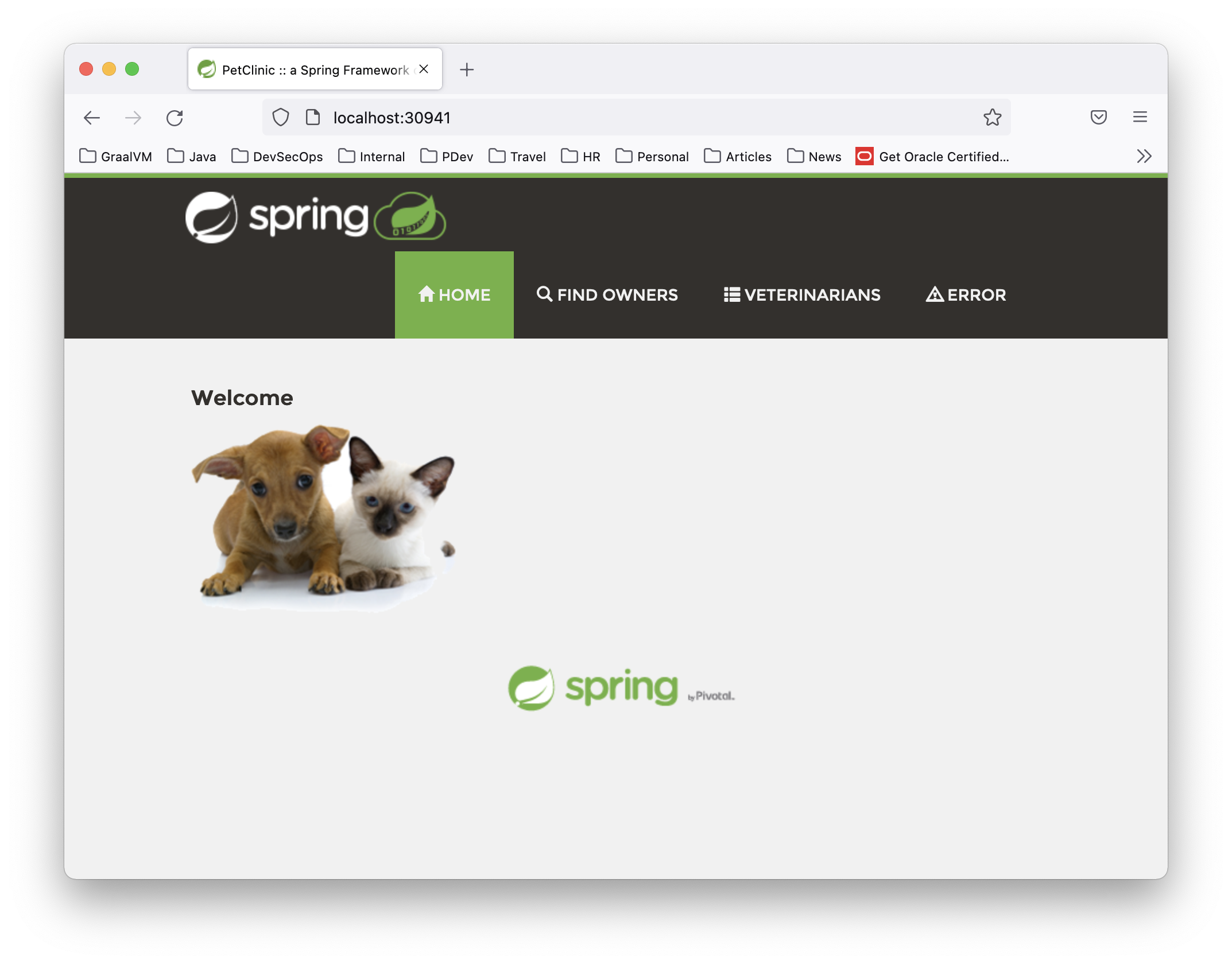Open the ERROR navigation item
The height and width of the screenshot is (964, 1232).
[966, 294]
